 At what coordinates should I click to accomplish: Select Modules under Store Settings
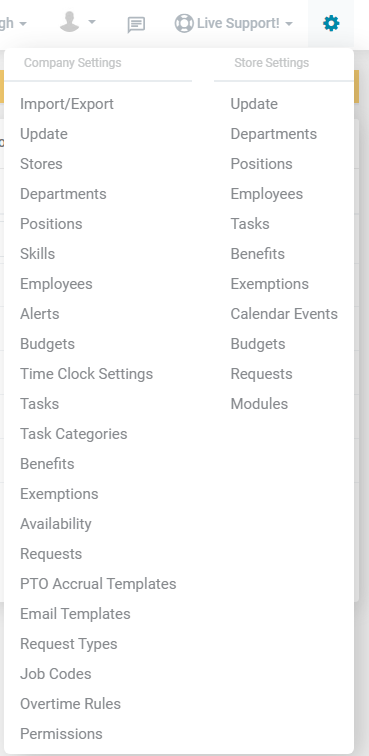[259, 404]
